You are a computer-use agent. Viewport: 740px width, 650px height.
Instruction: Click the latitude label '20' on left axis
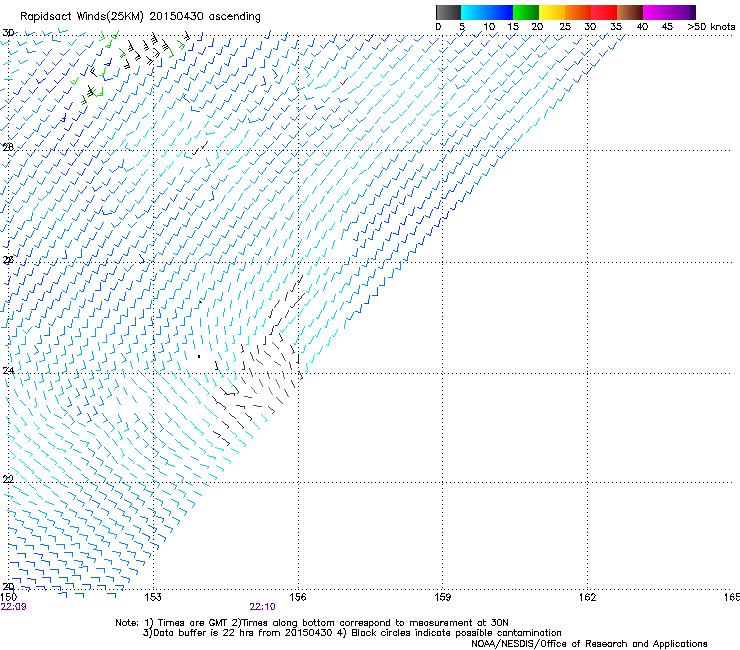click(x=8, y=587)
